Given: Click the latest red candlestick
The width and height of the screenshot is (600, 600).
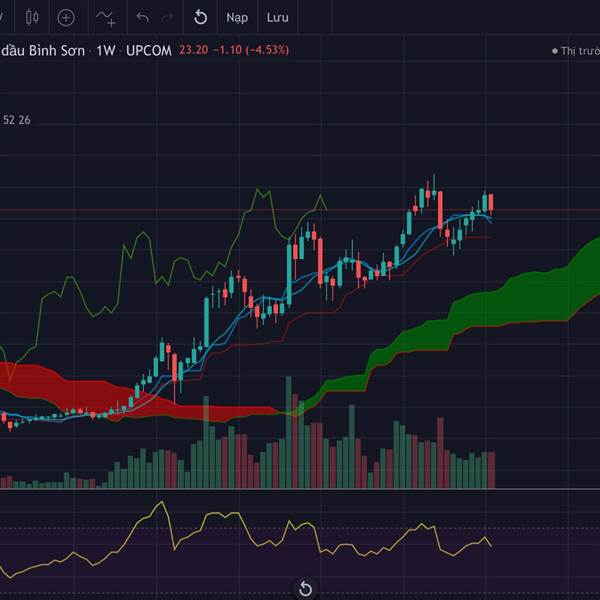Looking at the screenshot, I should click(x=491, y=204).
